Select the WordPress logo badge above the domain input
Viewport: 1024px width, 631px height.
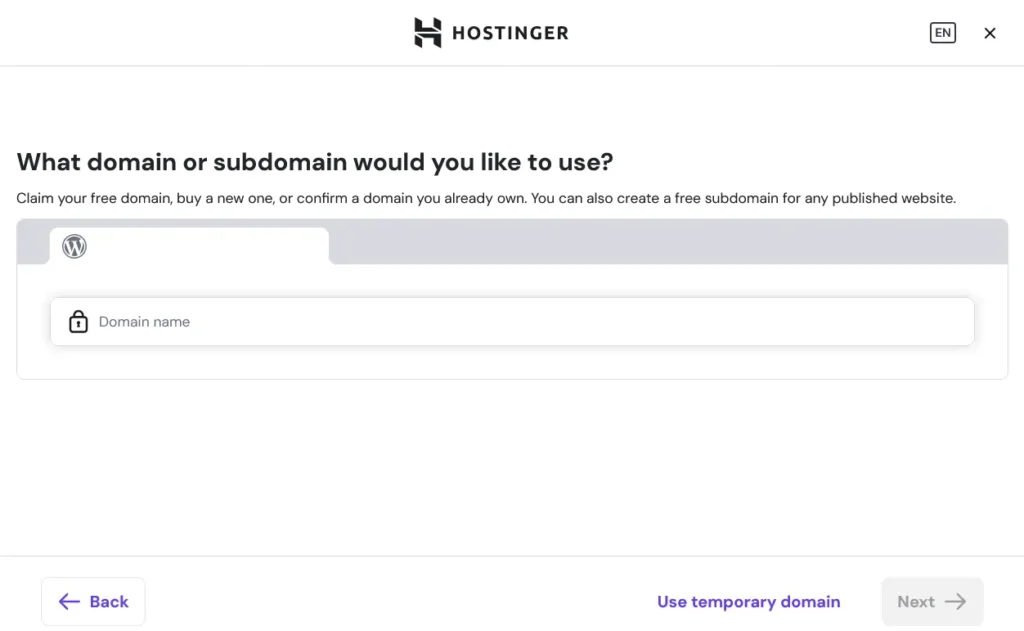(x=74, y=246)
